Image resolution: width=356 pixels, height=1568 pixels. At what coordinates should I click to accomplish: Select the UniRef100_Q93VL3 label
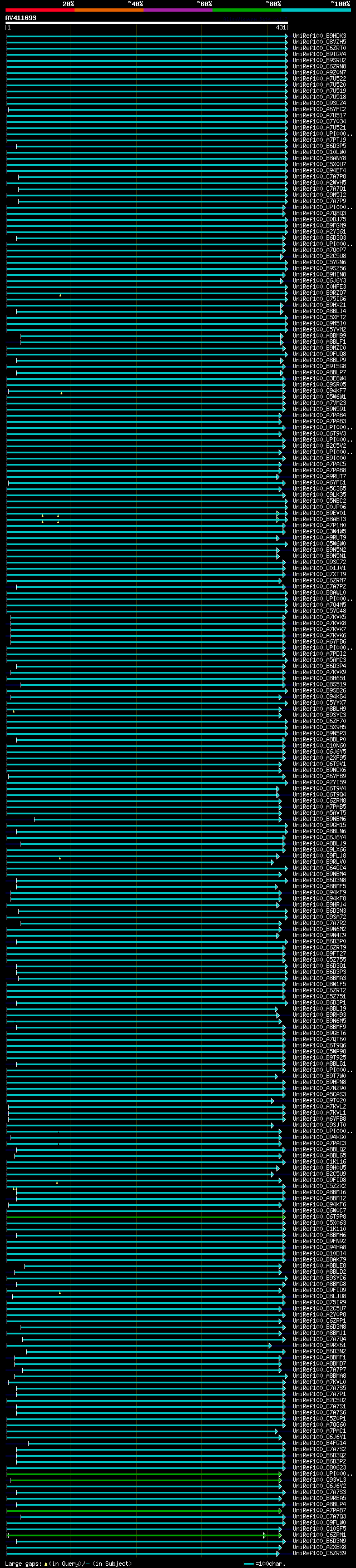click(x=319, y=1480)
